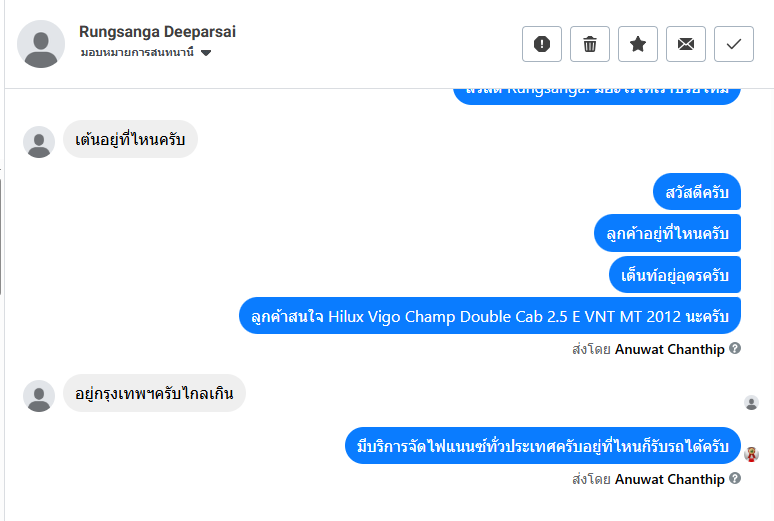Open assign conversation dropdown arrow
Viewport: 774px width, 521px height.
tap(206, 53)
